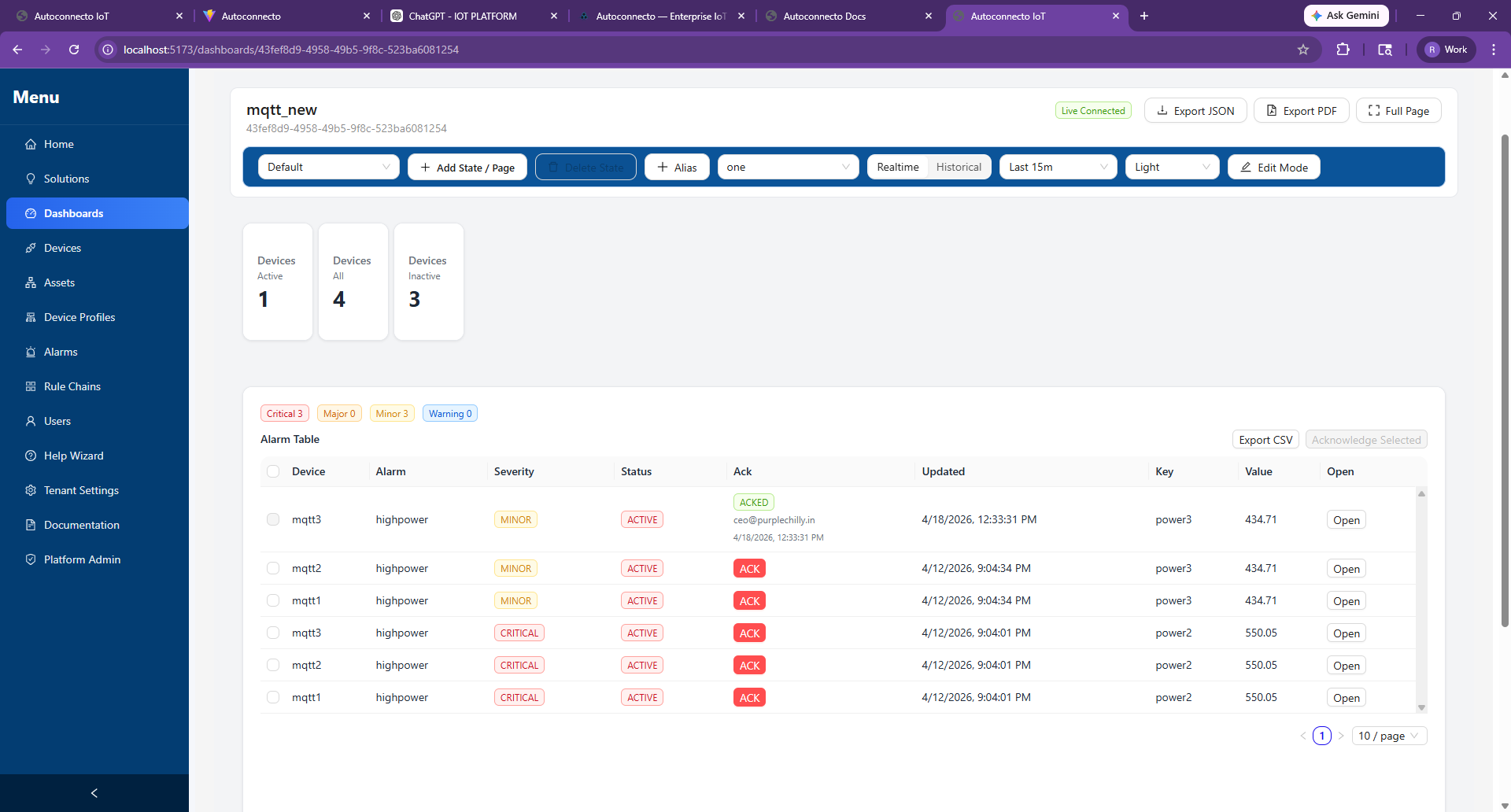Click Edit Mode button
This screenshot has width=1511, height=812.
click(x=1274, y=167)
